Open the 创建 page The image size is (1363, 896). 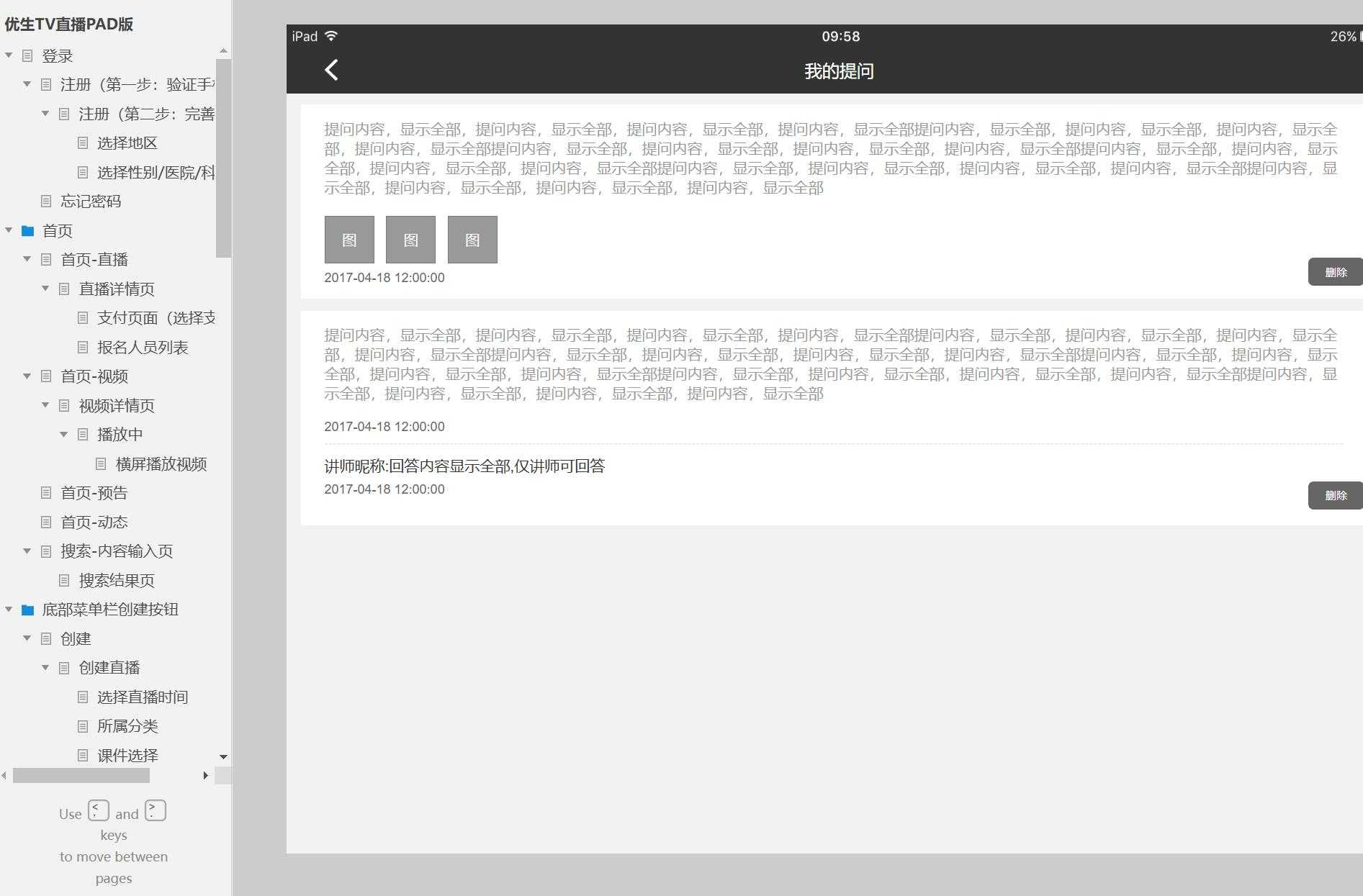(76, 638)
